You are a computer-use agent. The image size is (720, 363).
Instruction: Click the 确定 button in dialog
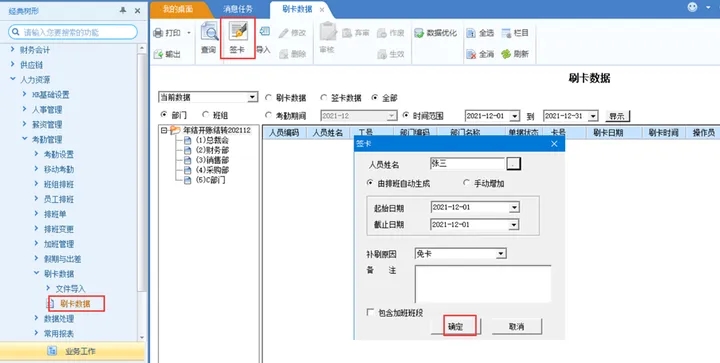coord(456,326)
